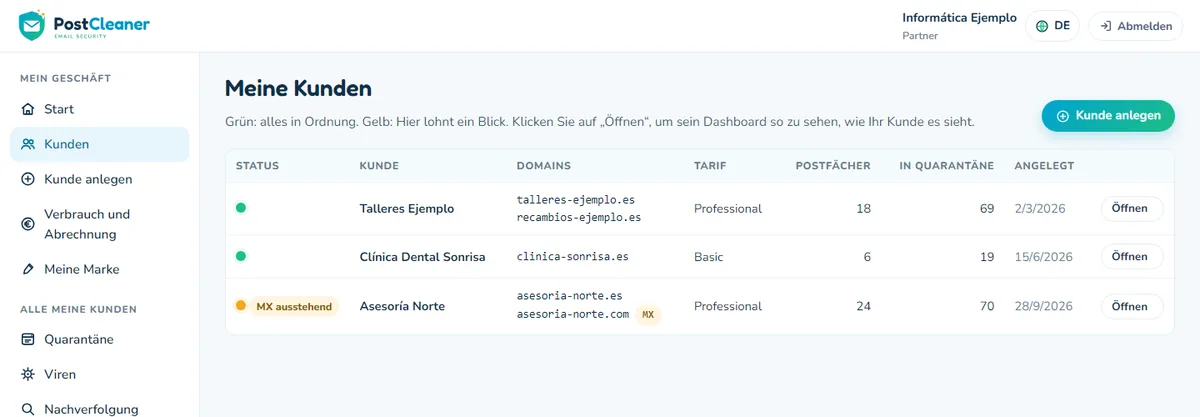Click the creation date 15/6/2026
Viewport: 1200px width, 417px height.
coord(1043,257)
